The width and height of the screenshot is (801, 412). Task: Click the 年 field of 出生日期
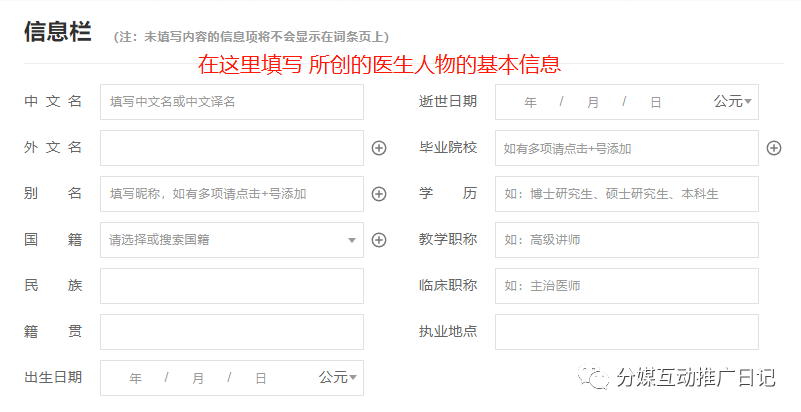135,378
